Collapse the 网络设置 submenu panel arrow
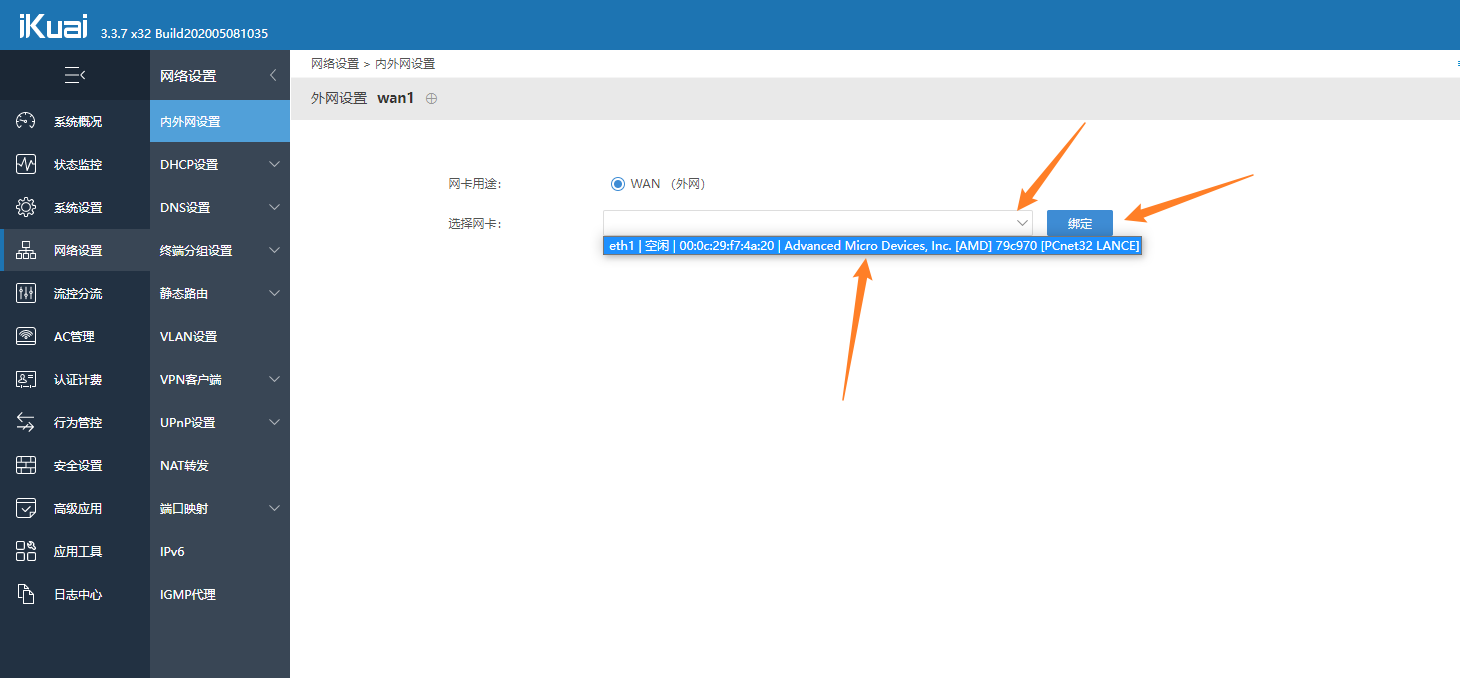The height and width of the screenshot is (678, 1460). click(274, 75)
